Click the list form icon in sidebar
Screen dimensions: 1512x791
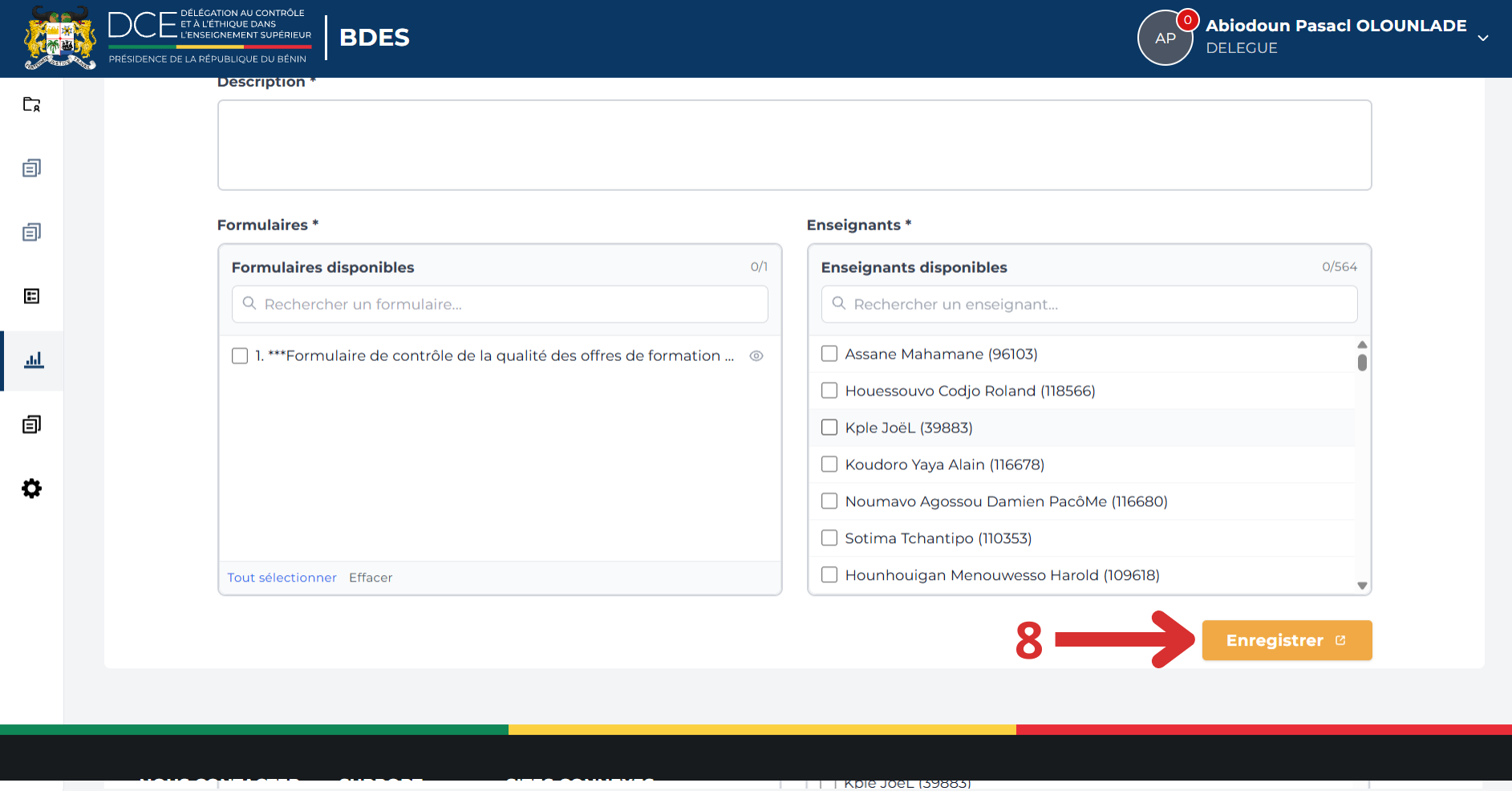31,296
